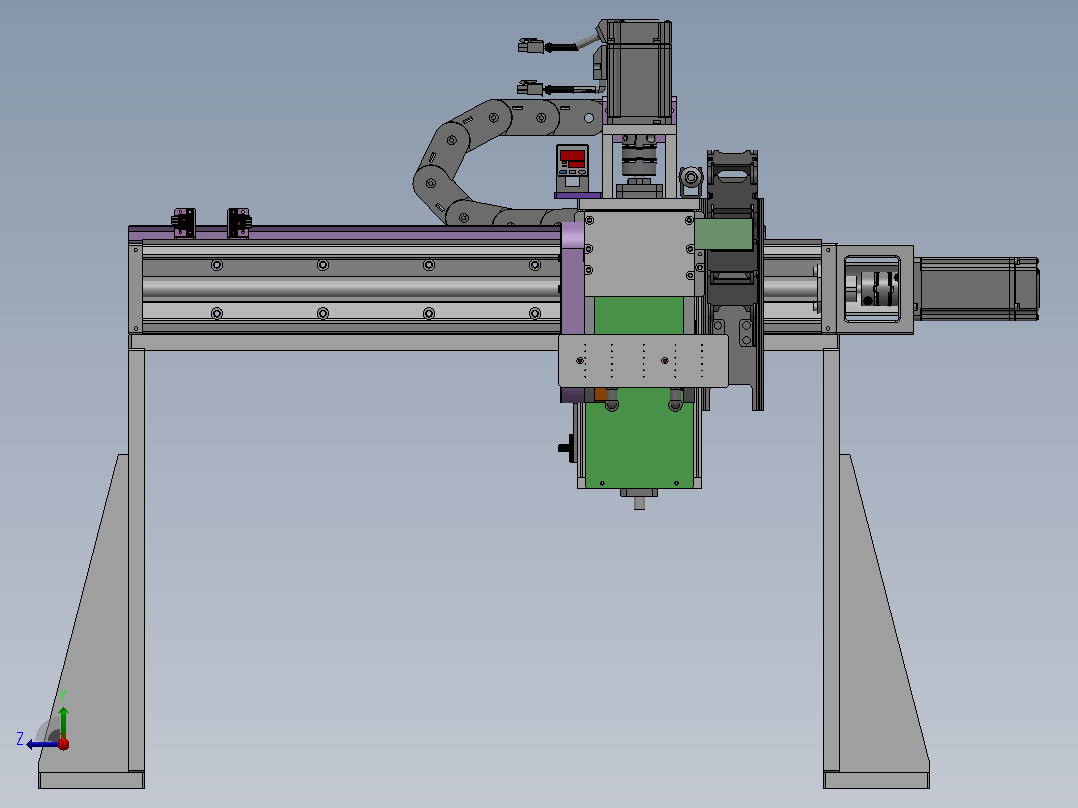1078x808 pixels.
Task: Select the red origin ball of the triad
Action: point(64,743)
